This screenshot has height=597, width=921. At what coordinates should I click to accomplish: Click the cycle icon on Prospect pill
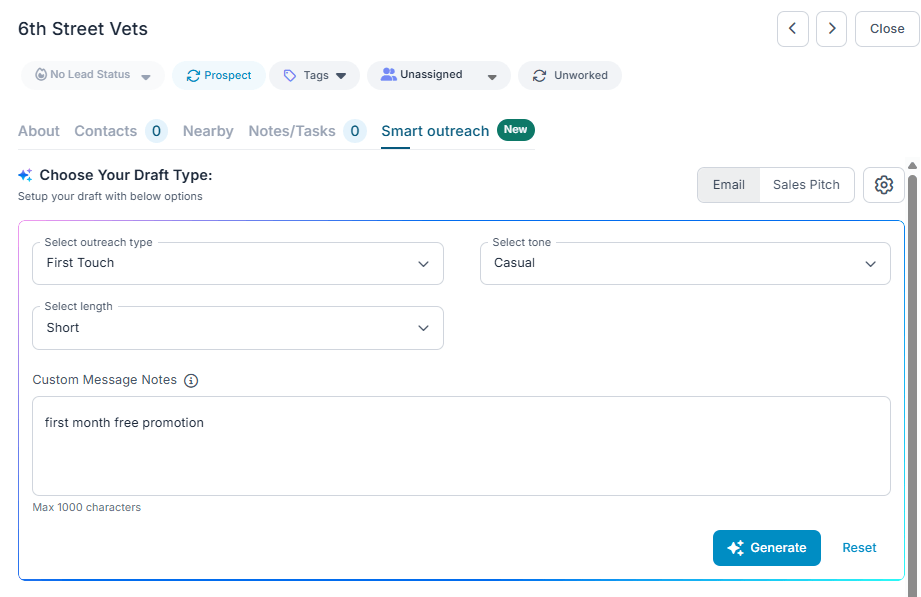193,76
